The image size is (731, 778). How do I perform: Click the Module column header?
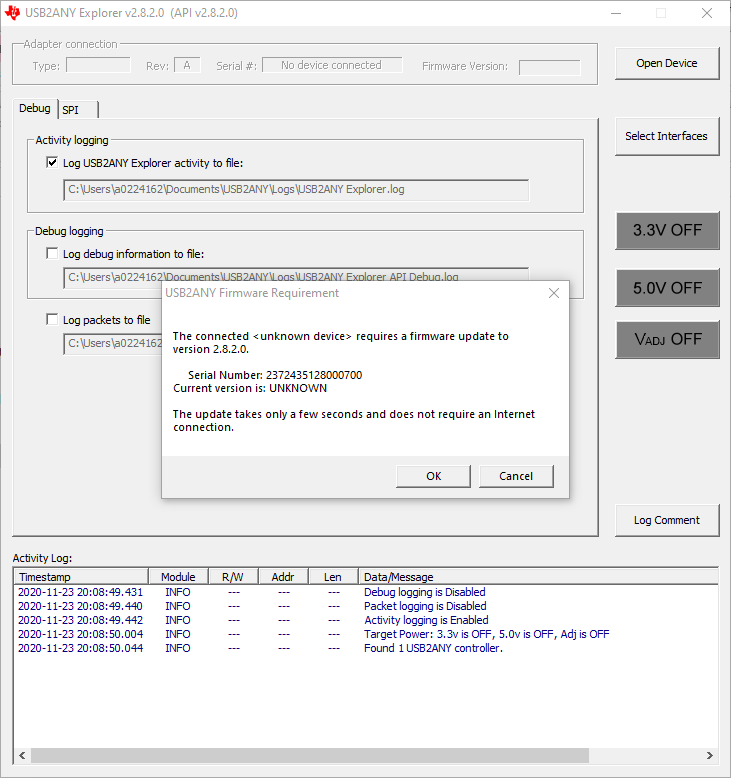click(x=179, y=577)
